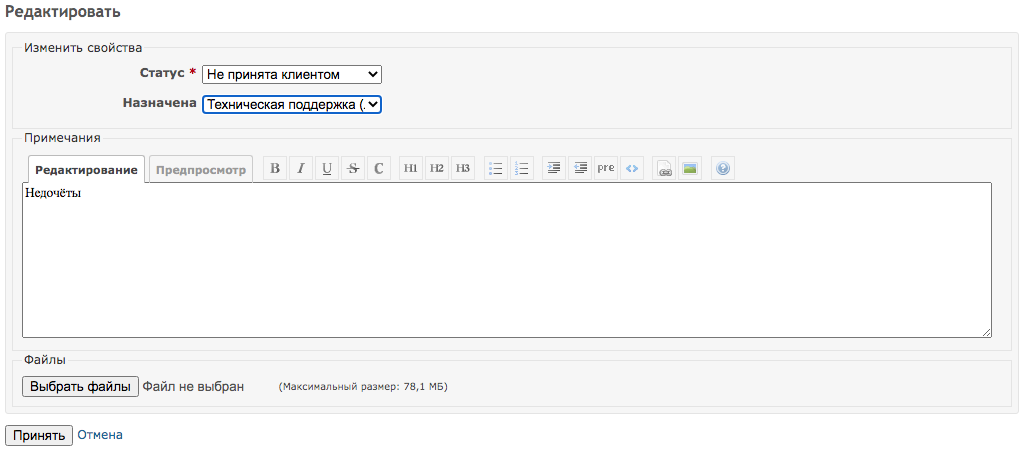Insert inline code with the C button
1026x455 pixels.
pyautogui.click(x=379, y=169)
